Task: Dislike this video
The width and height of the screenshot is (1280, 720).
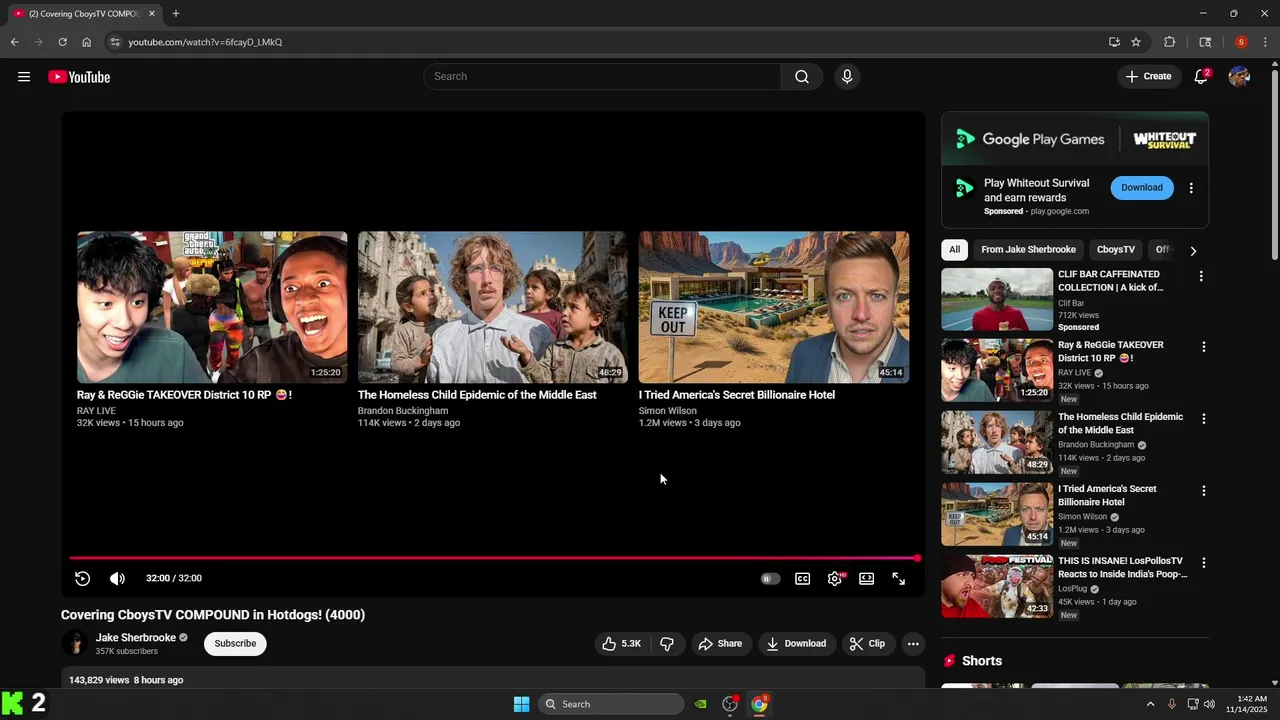Action: point(668,644)
